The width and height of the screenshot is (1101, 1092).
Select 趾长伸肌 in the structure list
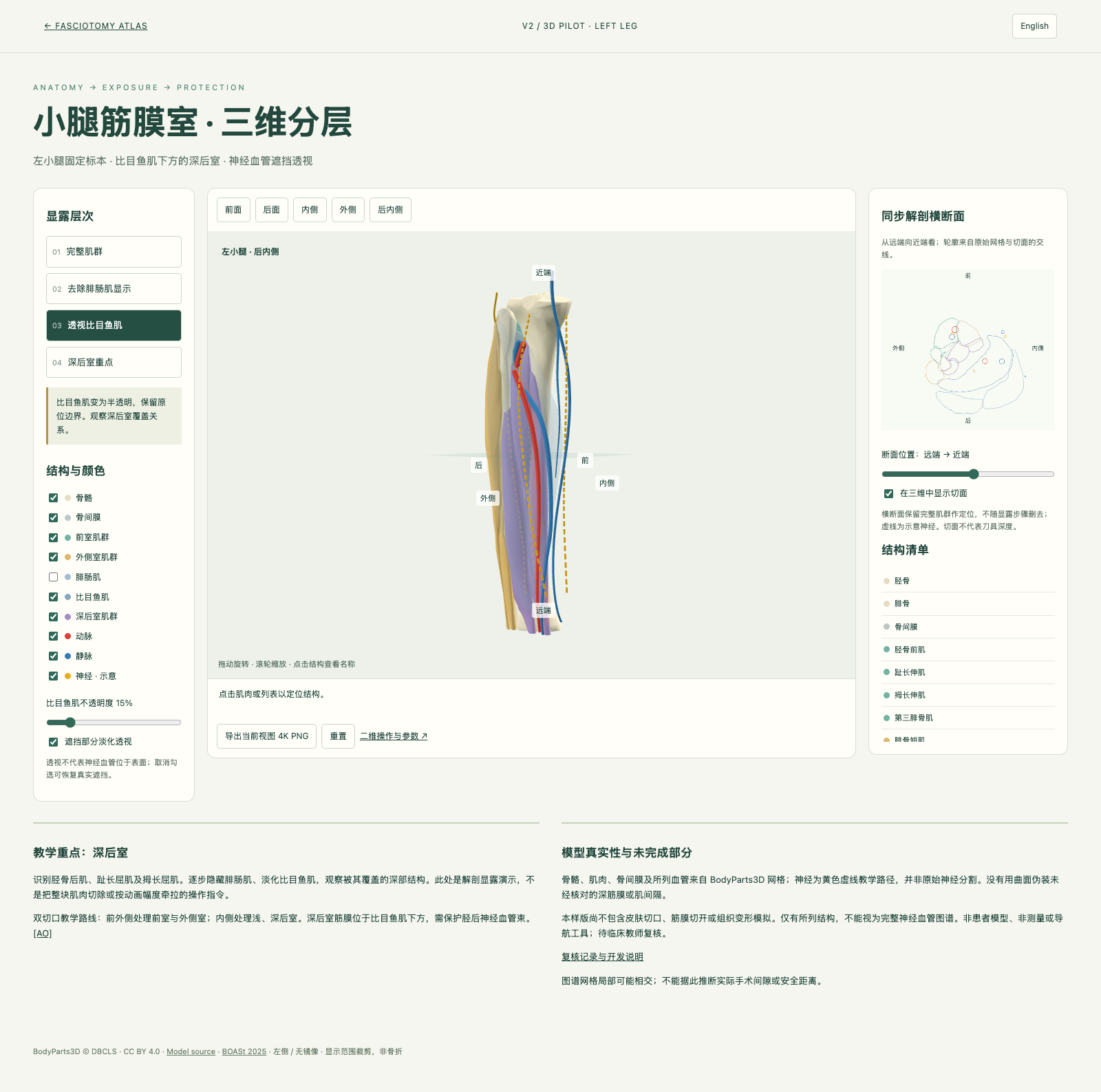(x=968, y=672)
